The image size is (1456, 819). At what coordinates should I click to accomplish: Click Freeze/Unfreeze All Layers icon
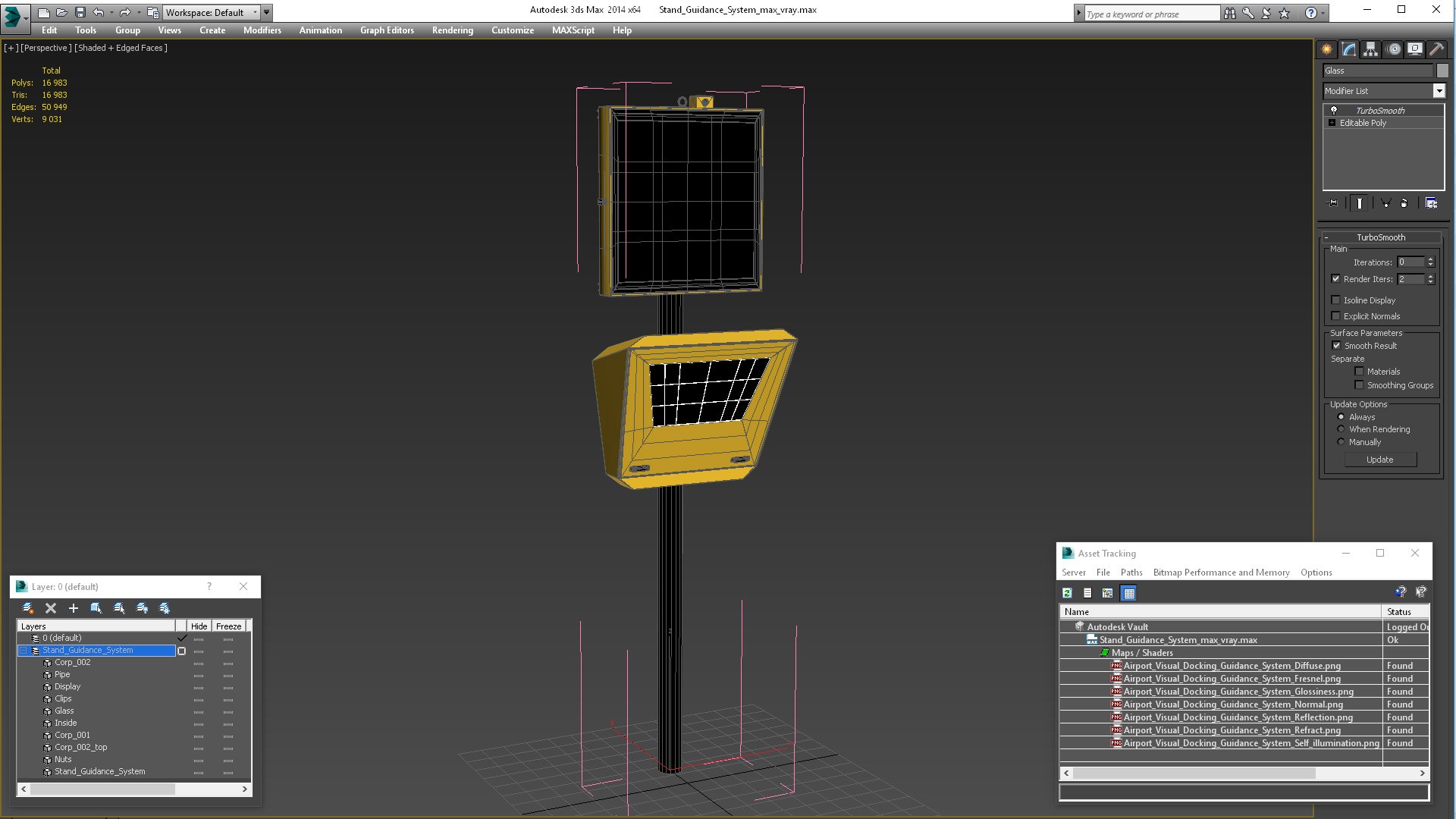(x=165, y=608)
